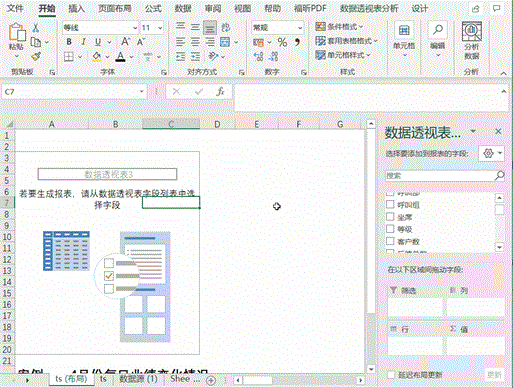513x388 pixels.
Task: Click the font color red A swatch
Action: pyautogui.click(x=120, y=57)
